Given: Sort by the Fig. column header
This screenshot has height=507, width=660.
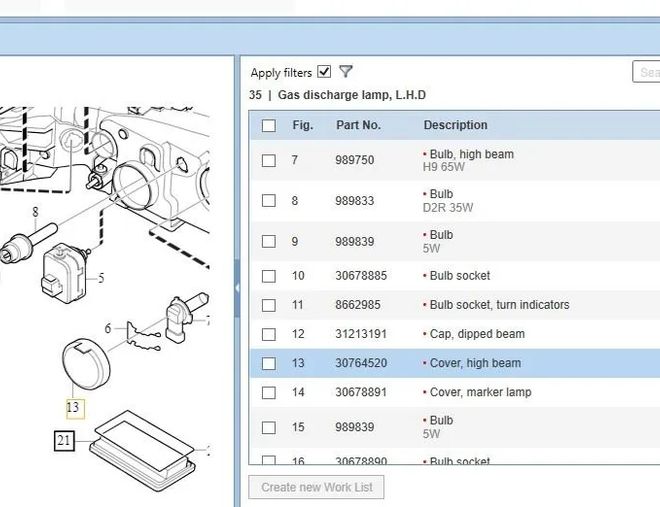Looking at the screenshot, I should point(302,126).
